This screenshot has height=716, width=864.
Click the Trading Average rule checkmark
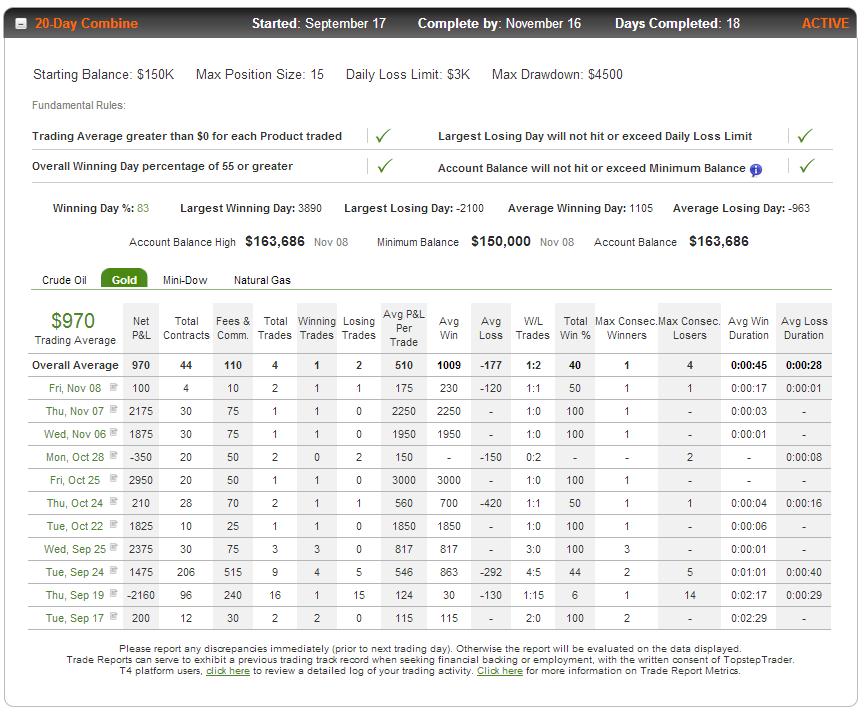pos(383,135)
